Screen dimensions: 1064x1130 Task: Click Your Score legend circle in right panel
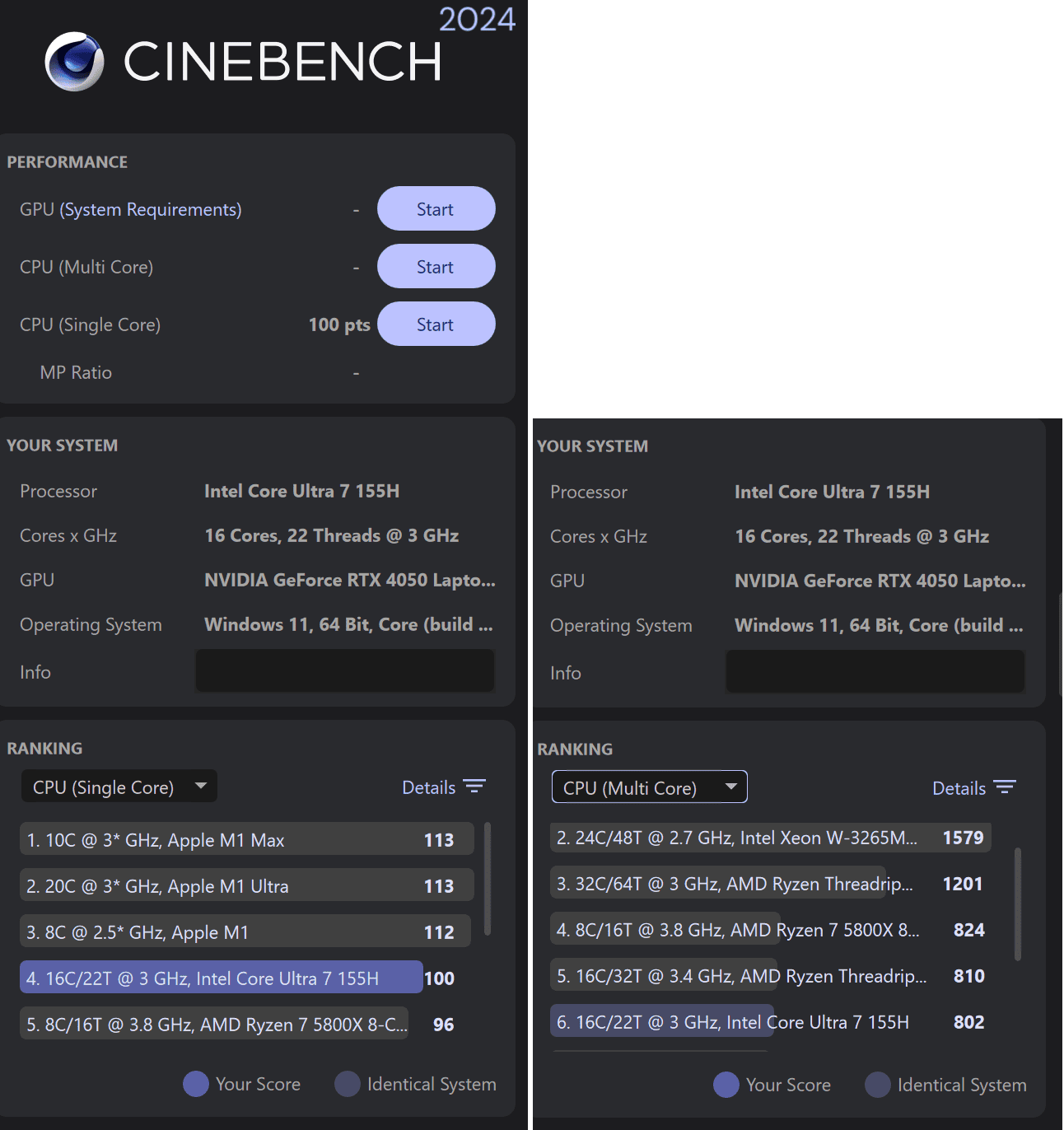point(726,1085)
